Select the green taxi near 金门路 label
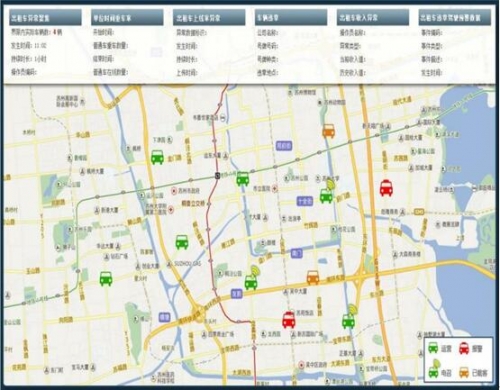The image size is (500, 390). (157, 157)
